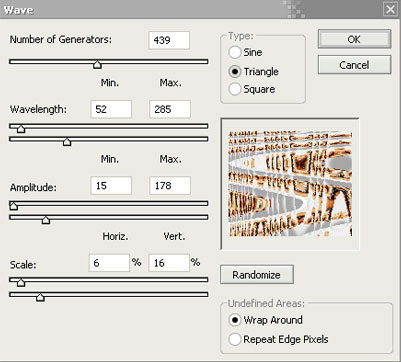The width and height of the screenshot is (401, 362).
Task: Click the Wavelength Min field
Action: pos(111,109)
